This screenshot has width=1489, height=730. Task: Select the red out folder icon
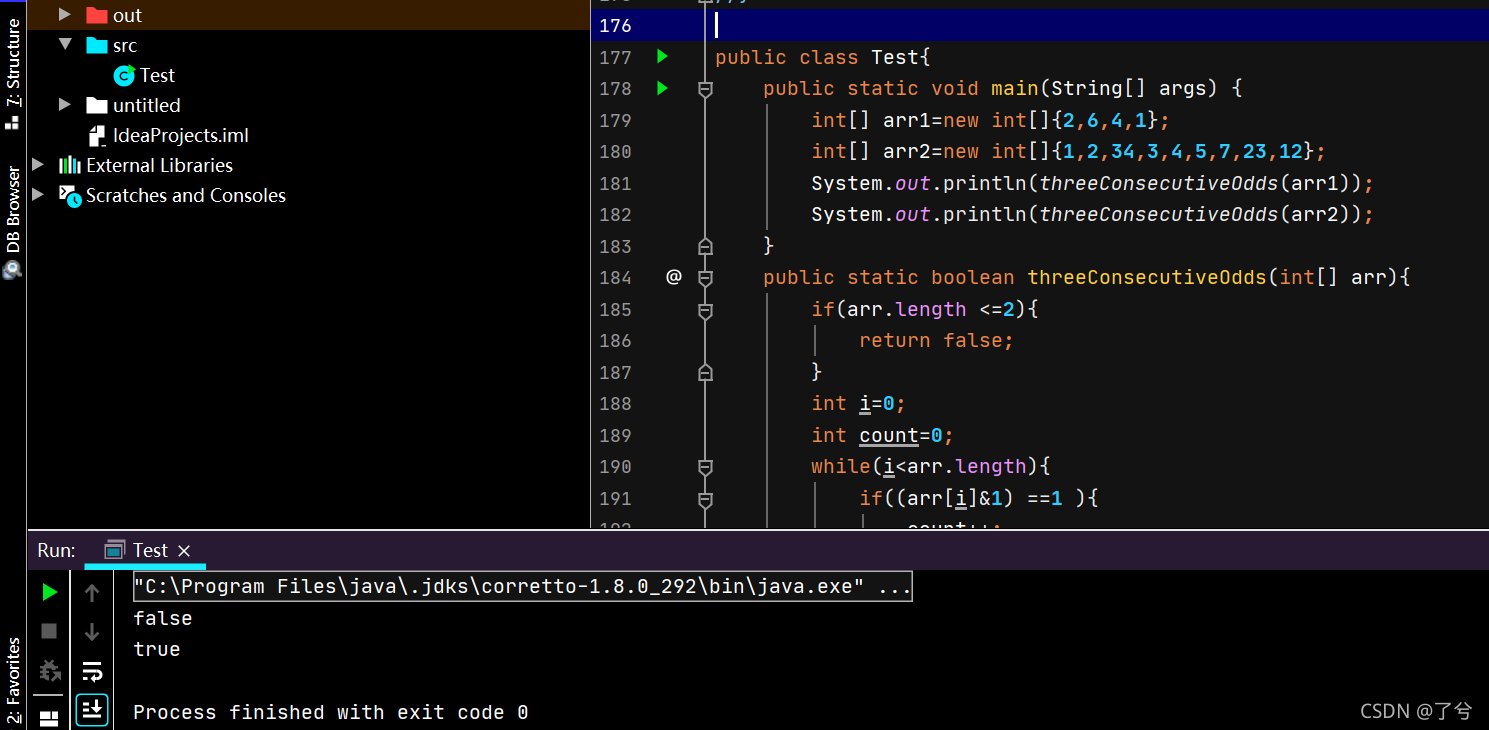[97, 15]
